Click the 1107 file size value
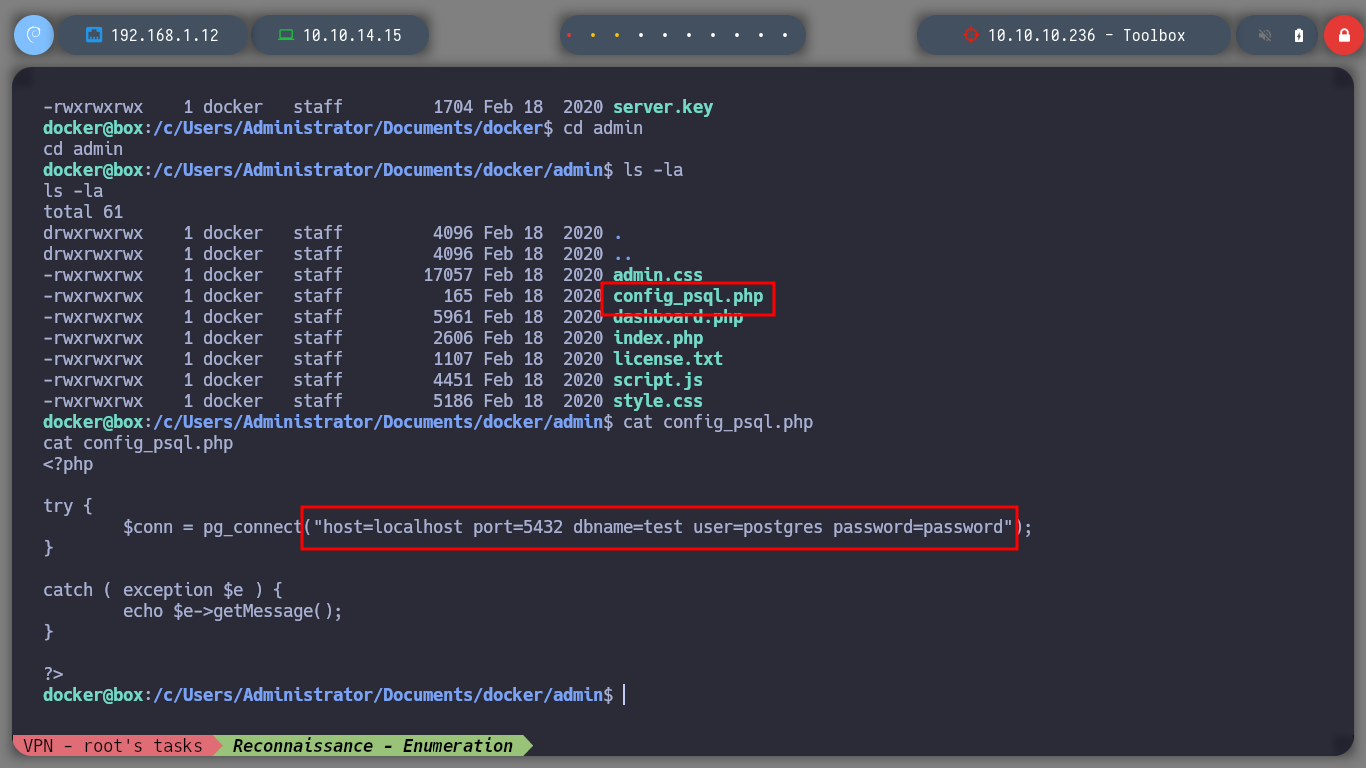Screen dimensions: 1366x768 tap(453, 359)
